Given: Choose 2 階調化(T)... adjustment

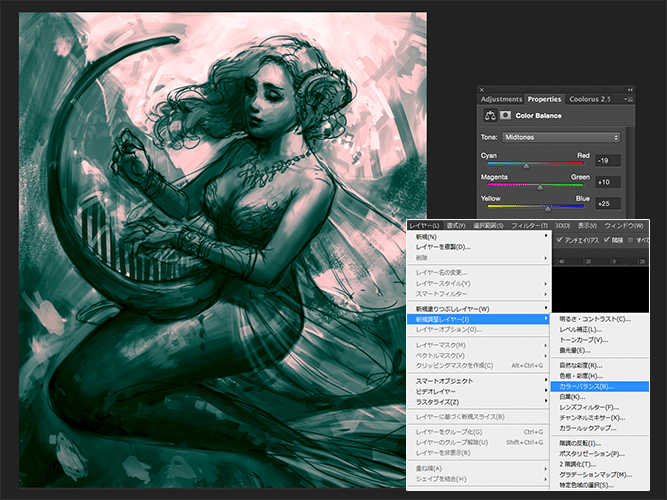Looking at the screenshot, I should [x=600, y=464].
